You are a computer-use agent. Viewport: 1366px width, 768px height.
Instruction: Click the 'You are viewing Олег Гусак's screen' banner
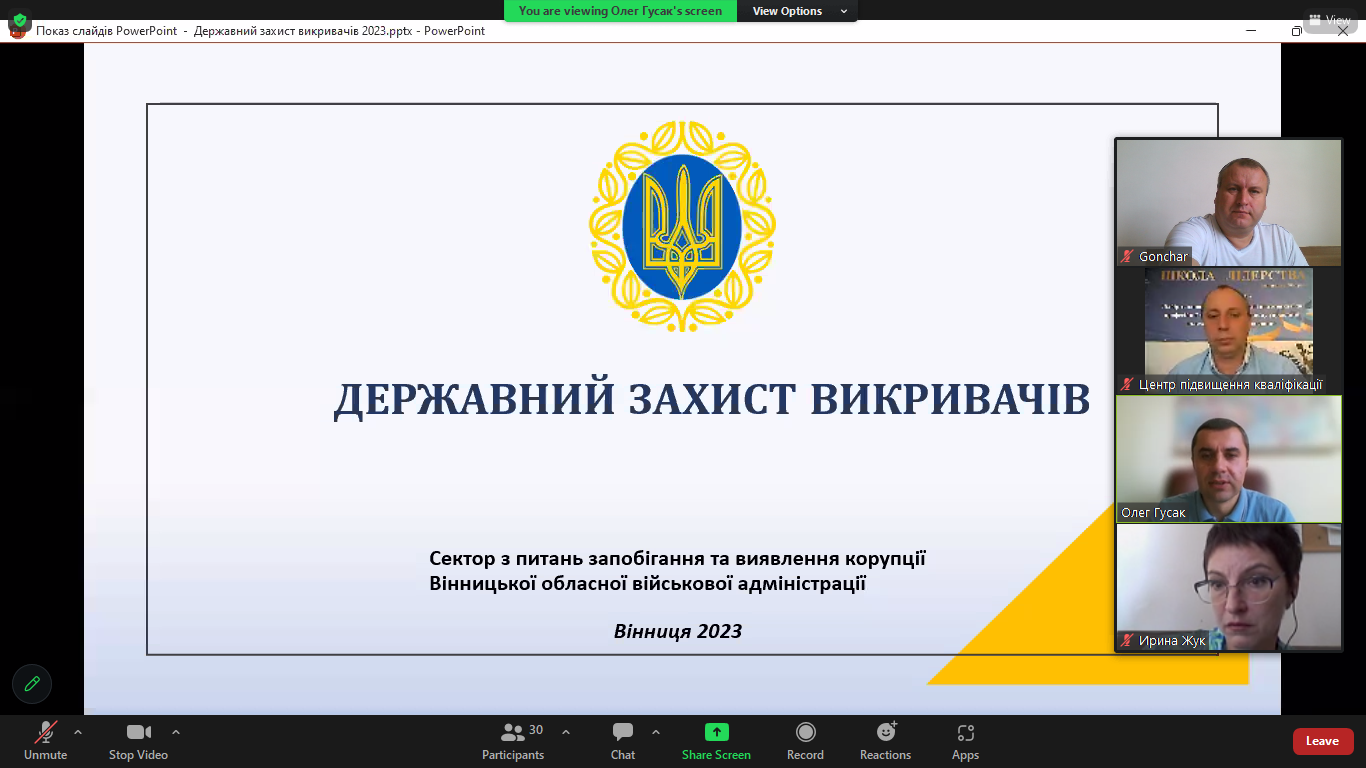click(620, 11)
